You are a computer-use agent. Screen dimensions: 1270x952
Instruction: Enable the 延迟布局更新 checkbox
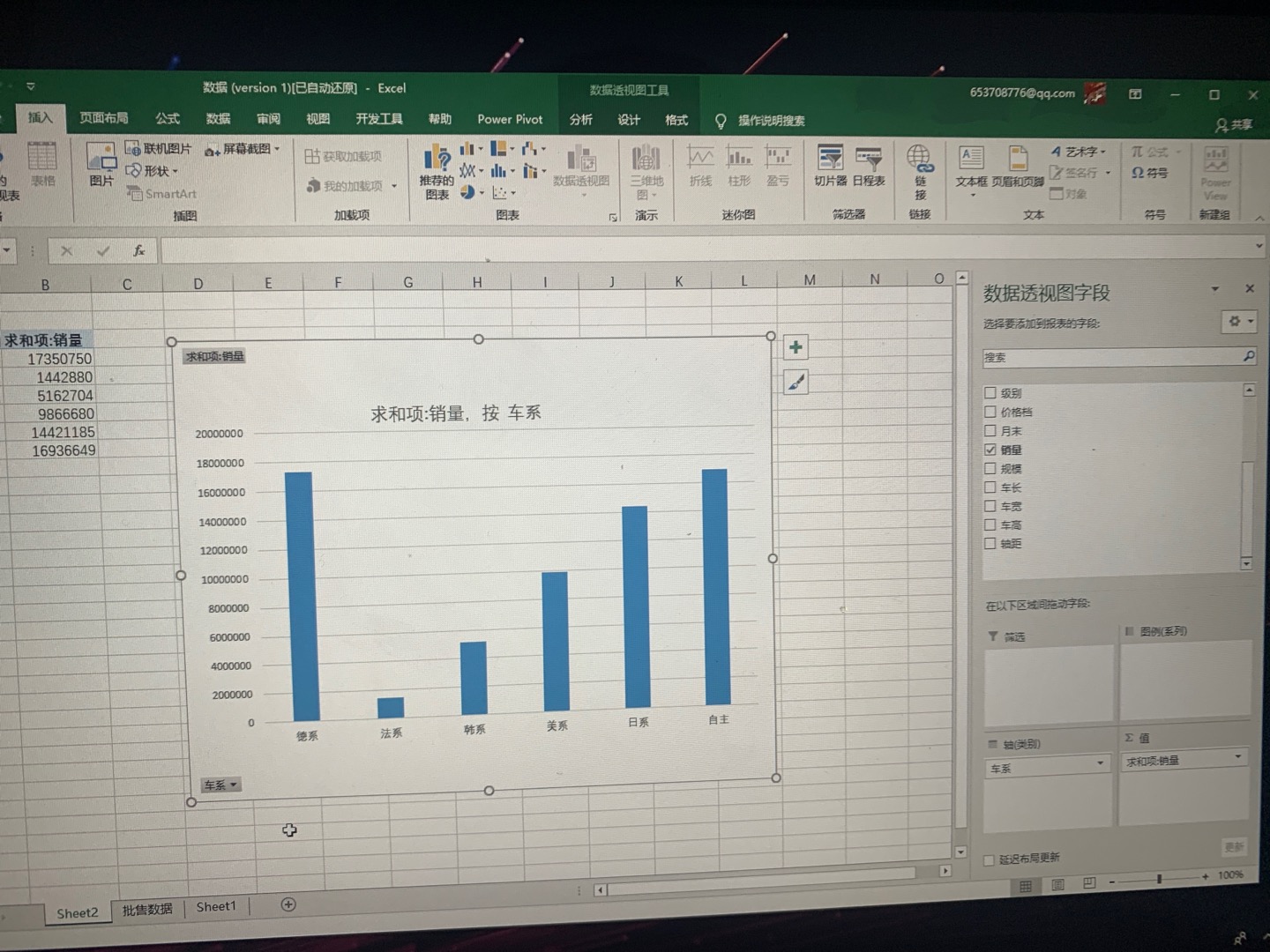pyautogui.click(x=989, y=860)
